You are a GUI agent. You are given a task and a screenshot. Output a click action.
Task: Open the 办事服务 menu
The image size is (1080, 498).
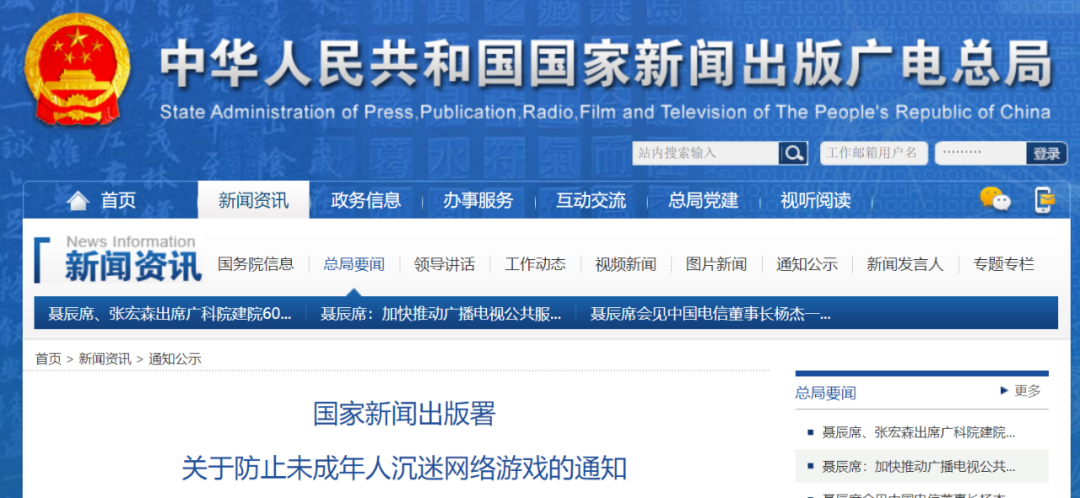478,200
